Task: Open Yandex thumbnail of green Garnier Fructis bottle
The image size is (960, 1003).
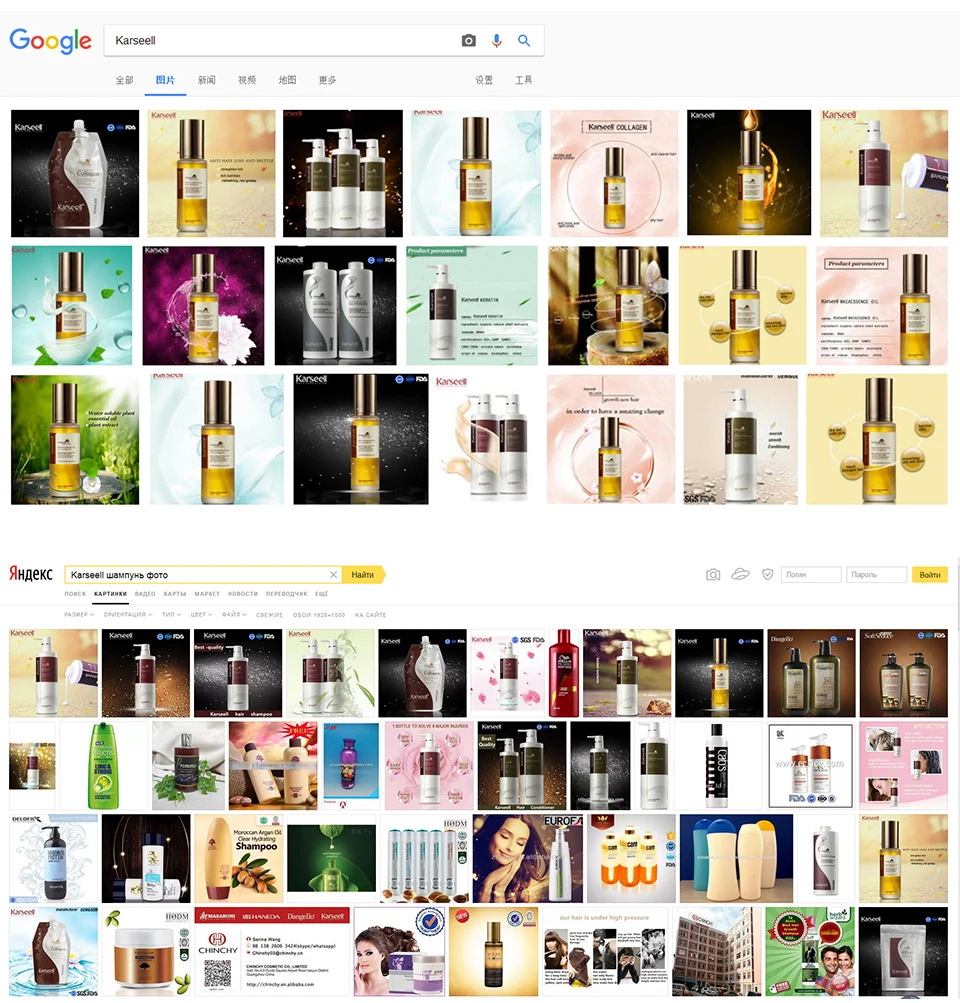Action: pos(103,766)
